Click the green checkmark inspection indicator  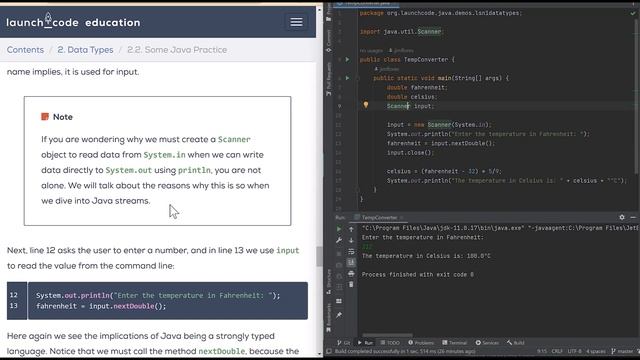[x=633, y=13]
